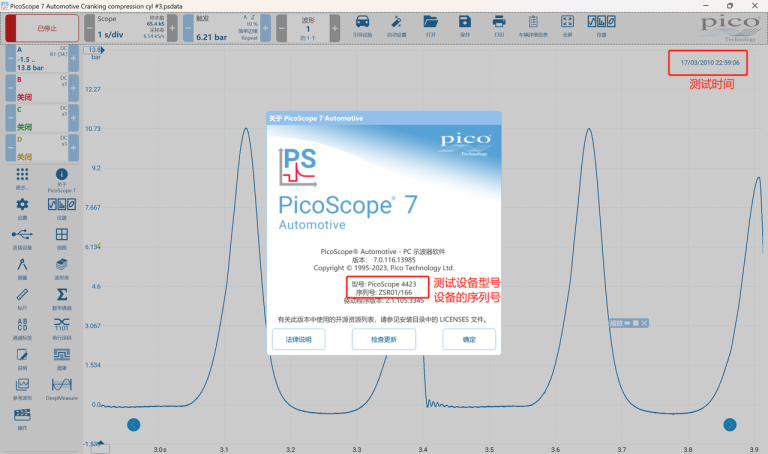Image resolution: width=768 pixels, height=454 pixels.
Task: Increase Channel C range with plus
Action: [x=73, y=118]
